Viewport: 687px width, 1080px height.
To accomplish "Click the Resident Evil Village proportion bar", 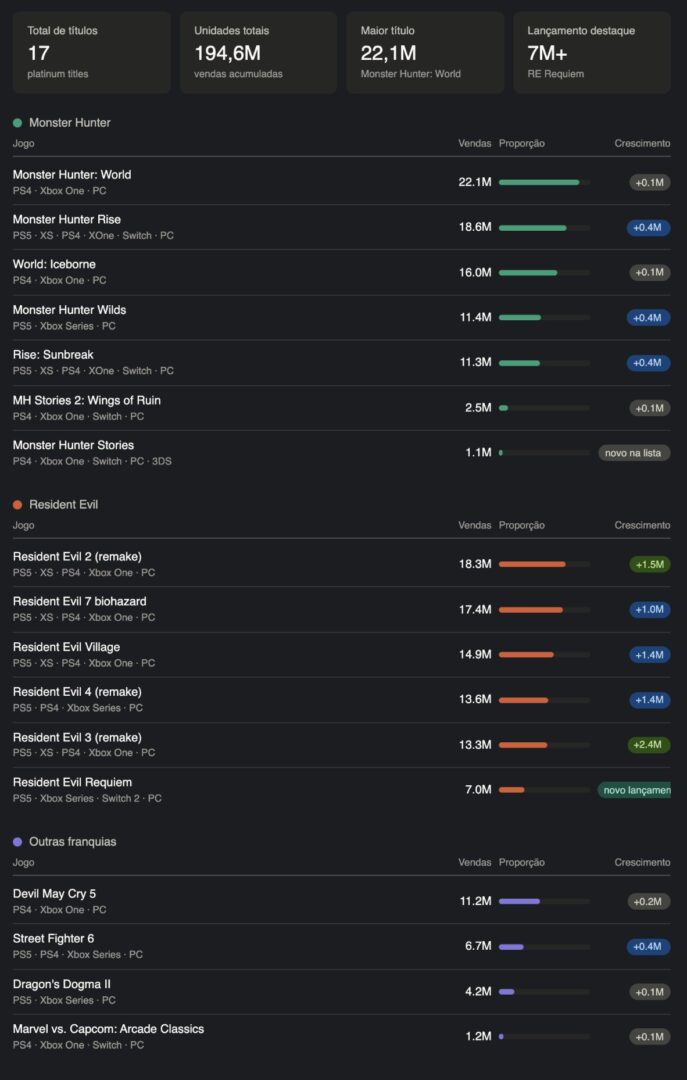I will pyautogui.click(x=544, y=654).
